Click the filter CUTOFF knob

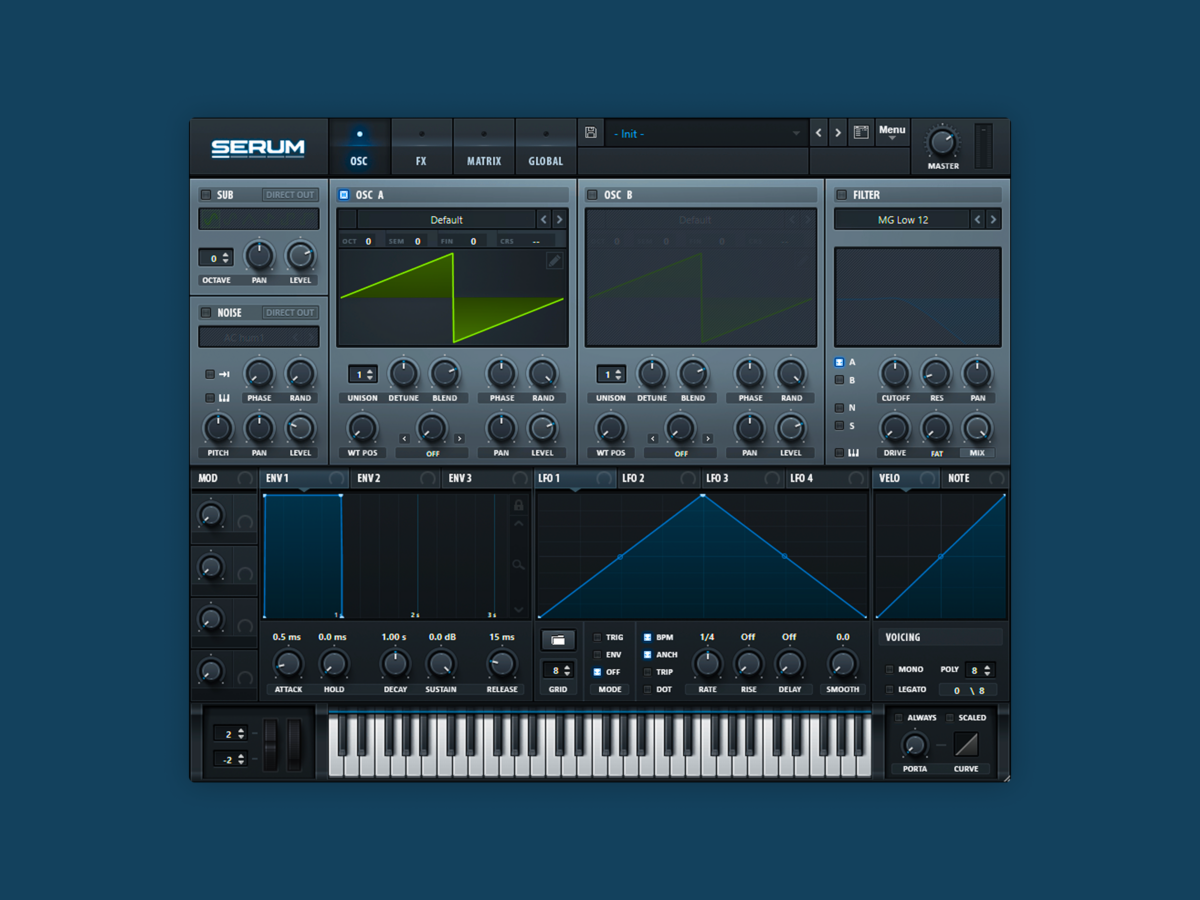pos(894,374)
